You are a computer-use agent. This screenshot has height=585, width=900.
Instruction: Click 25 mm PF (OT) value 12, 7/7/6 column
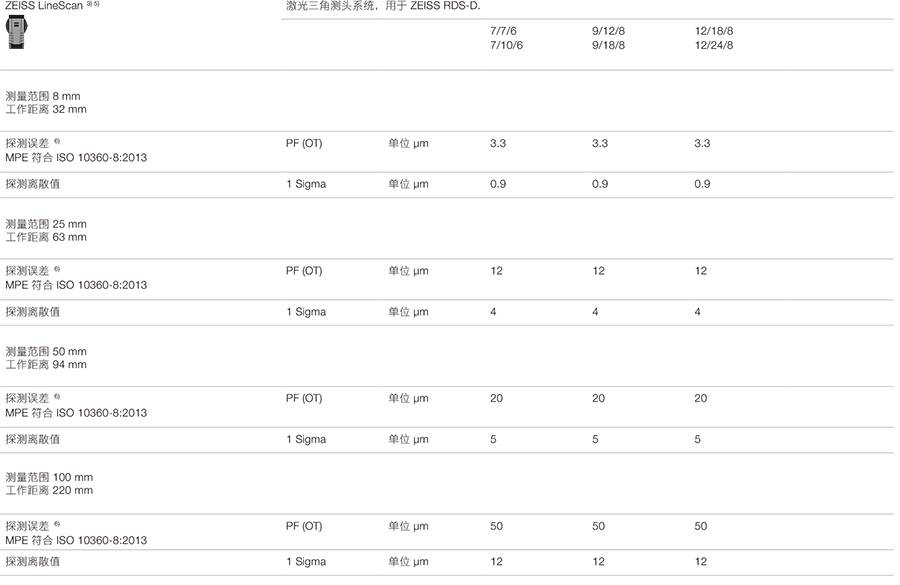click(x=496, y=271)
